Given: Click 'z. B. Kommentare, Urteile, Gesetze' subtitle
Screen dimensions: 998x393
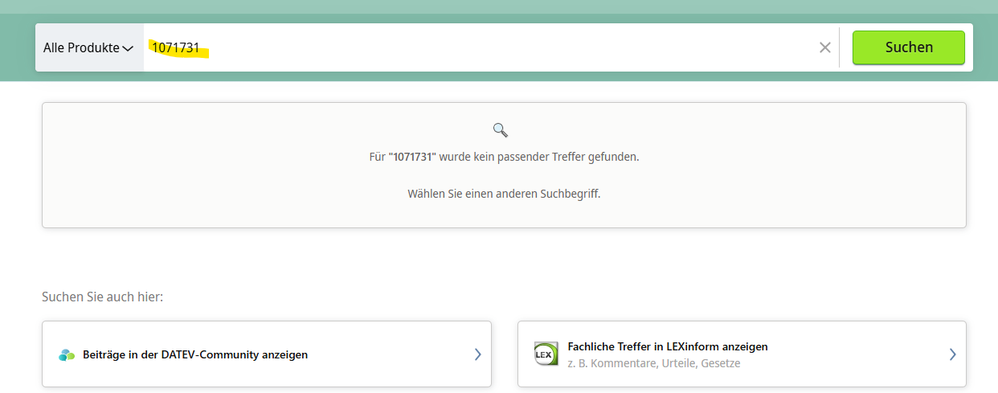Looking at the screenshot, I should point(654,364).
